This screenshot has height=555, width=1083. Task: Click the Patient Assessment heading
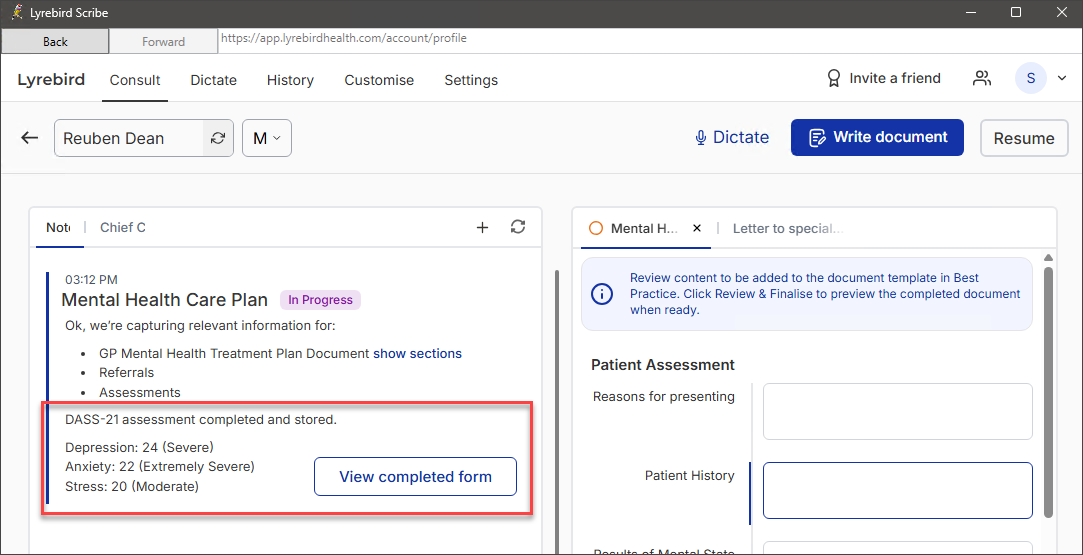[663, 364]
